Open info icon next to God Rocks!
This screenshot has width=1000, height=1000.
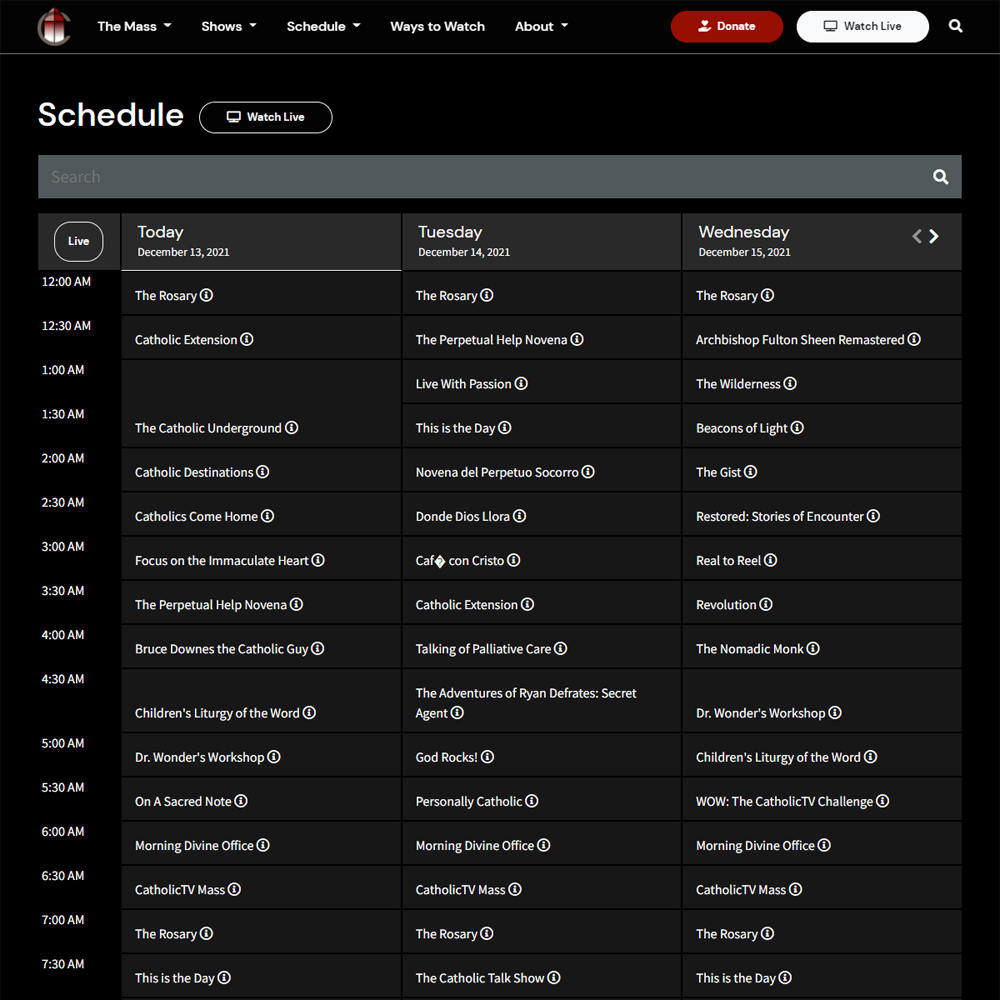[488, 756]
